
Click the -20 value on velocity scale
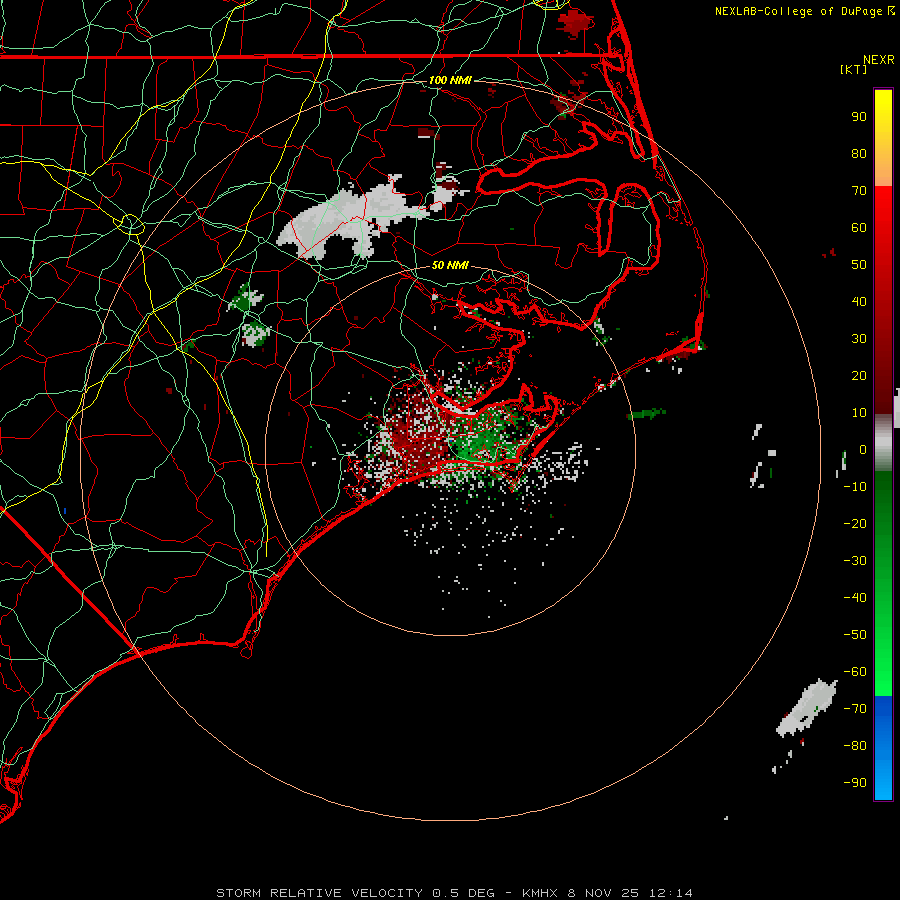pos(855,523)
